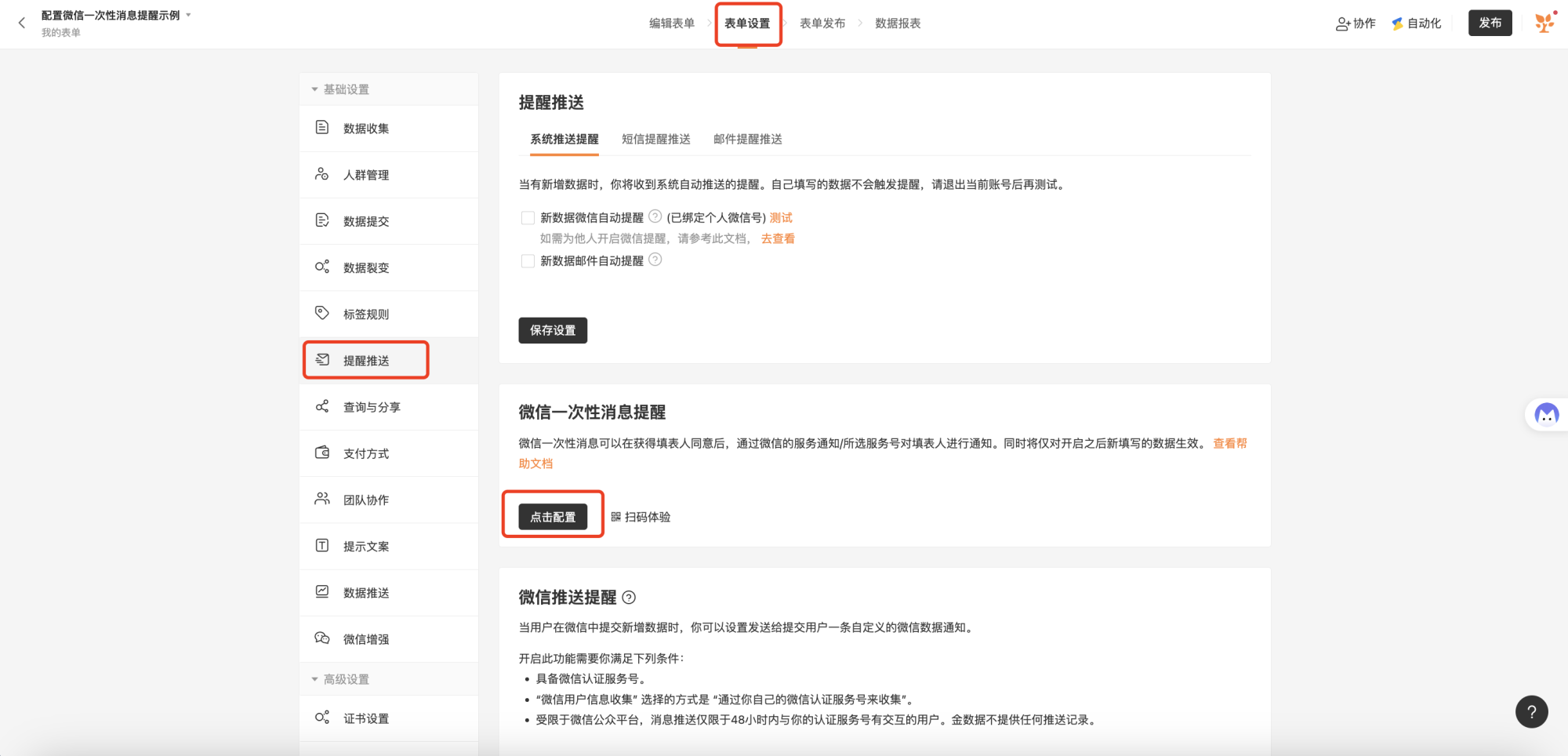Click the 微信增强 WeChat icon
1568x756 pixels.
(322, 638)
